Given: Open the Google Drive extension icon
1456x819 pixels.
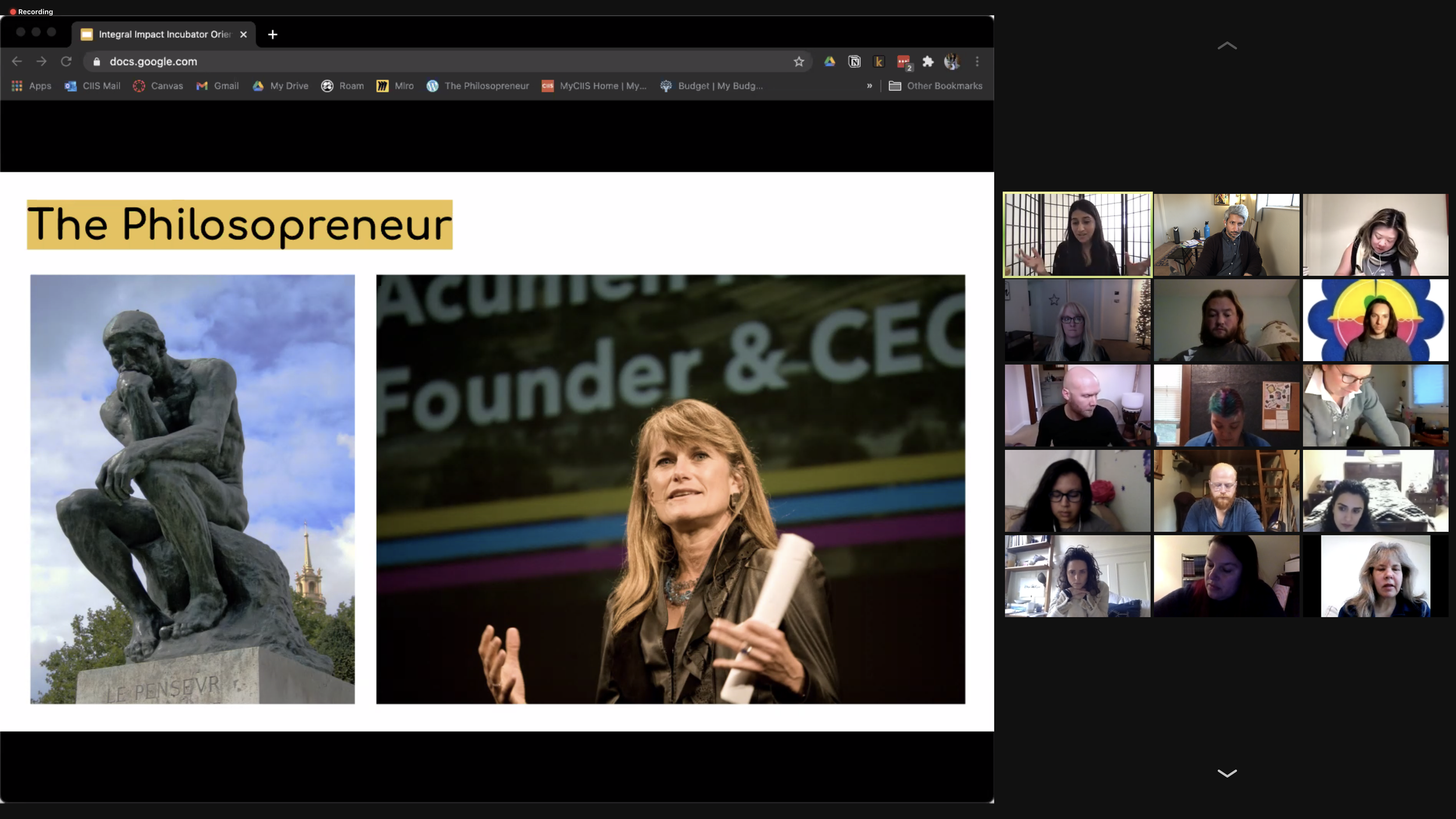Looking at the screenshot, I should [829, 62].
